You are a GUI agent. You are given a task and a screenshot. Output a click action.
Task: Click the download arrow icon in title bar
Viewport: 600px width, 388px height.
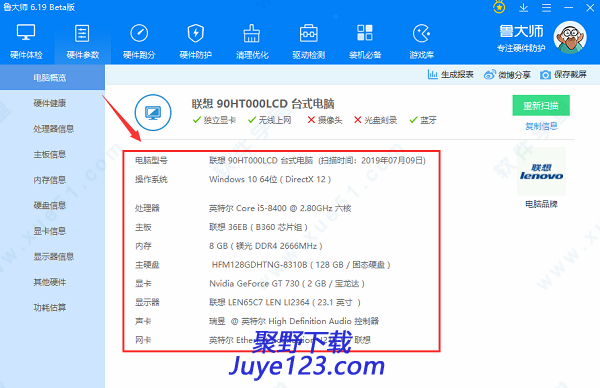[x=523, y=8]
